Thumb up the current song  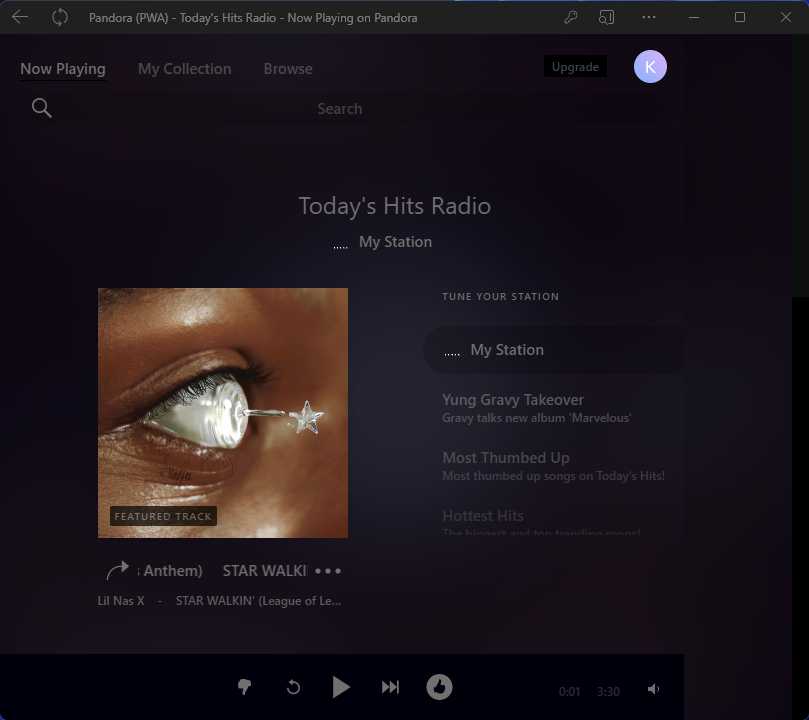pos(439,687)
